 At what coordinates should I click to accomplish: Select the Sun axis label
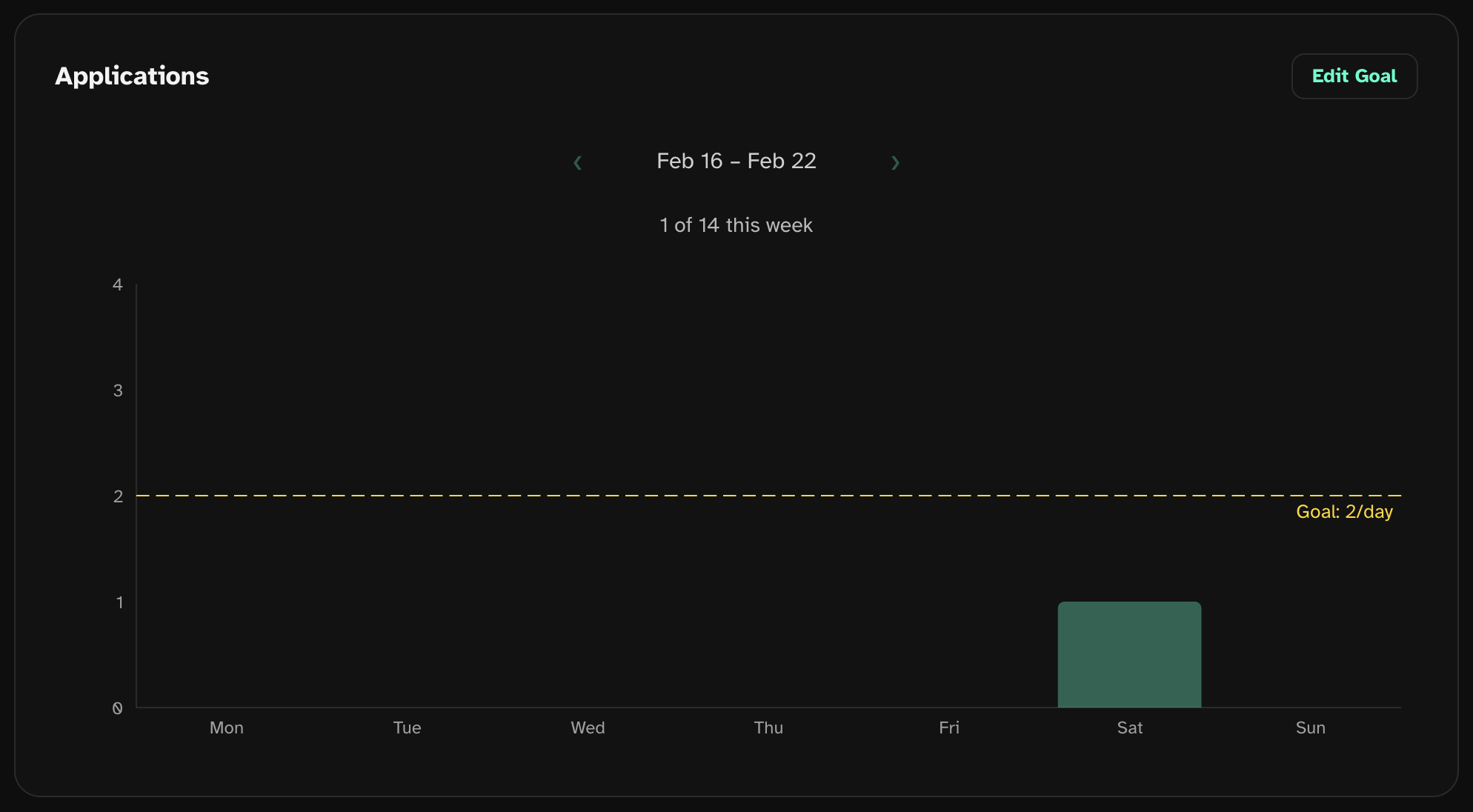(x=1311, y=728)
